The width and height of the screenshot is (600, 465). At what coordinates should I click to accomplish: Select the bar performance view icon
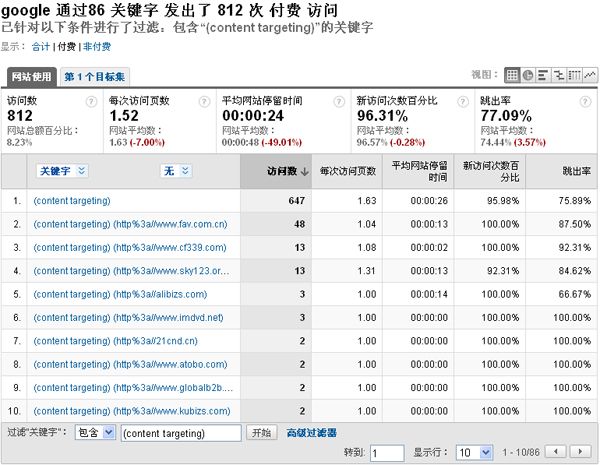(543, 75)
